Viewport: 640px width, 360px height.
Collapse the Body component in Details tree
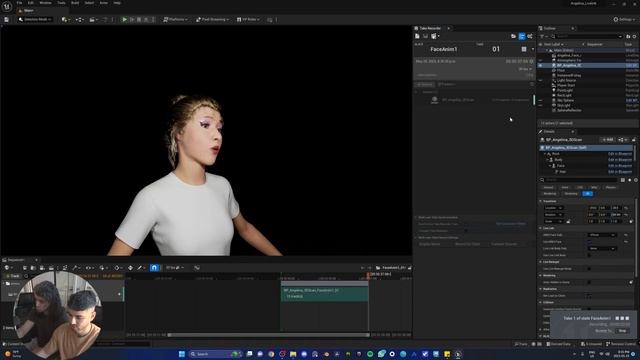click(547, 160)
